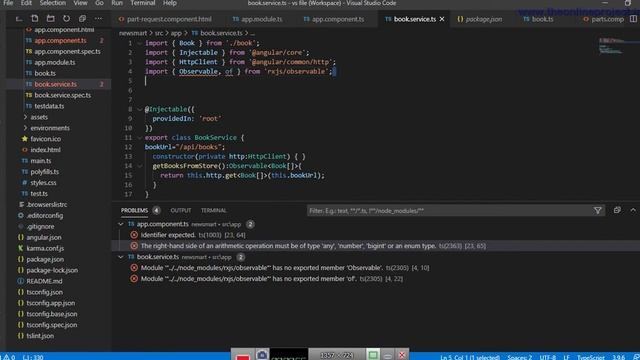
Task: Click the error icon beside 'Identifier expected'
Action: pyautogui.click(x=134, y=235)
